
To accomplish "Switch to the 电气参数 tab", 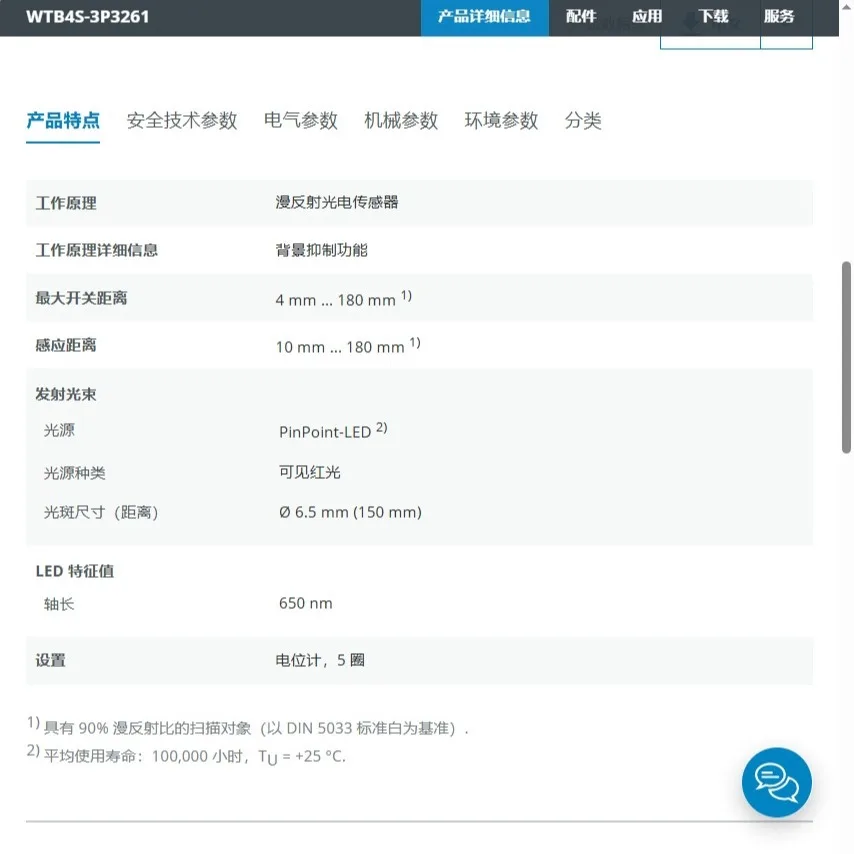I will click(301, 121).
